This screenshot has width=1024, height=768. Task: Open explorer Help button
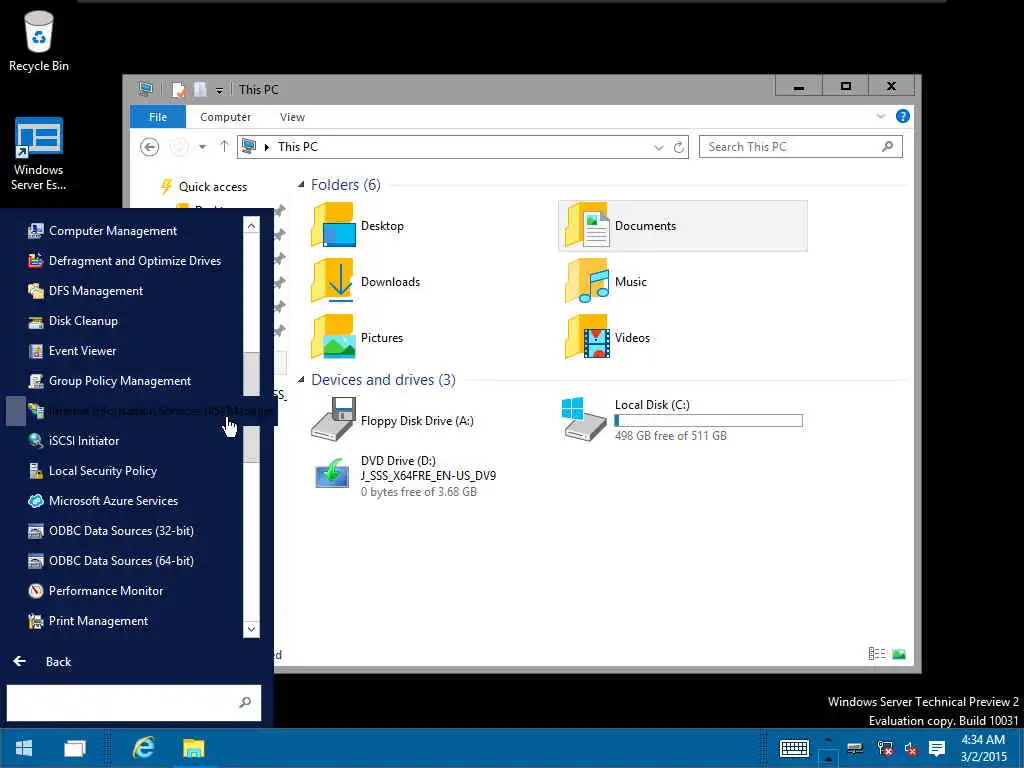(x=903, y=116)
